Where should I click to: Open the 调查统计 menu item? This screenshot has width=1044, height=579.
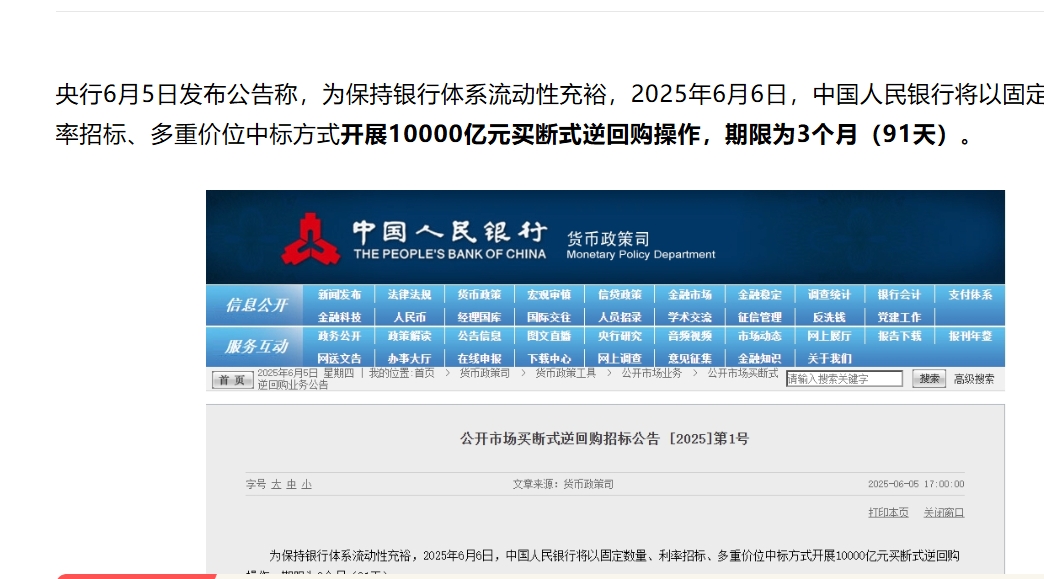[830, 295]
